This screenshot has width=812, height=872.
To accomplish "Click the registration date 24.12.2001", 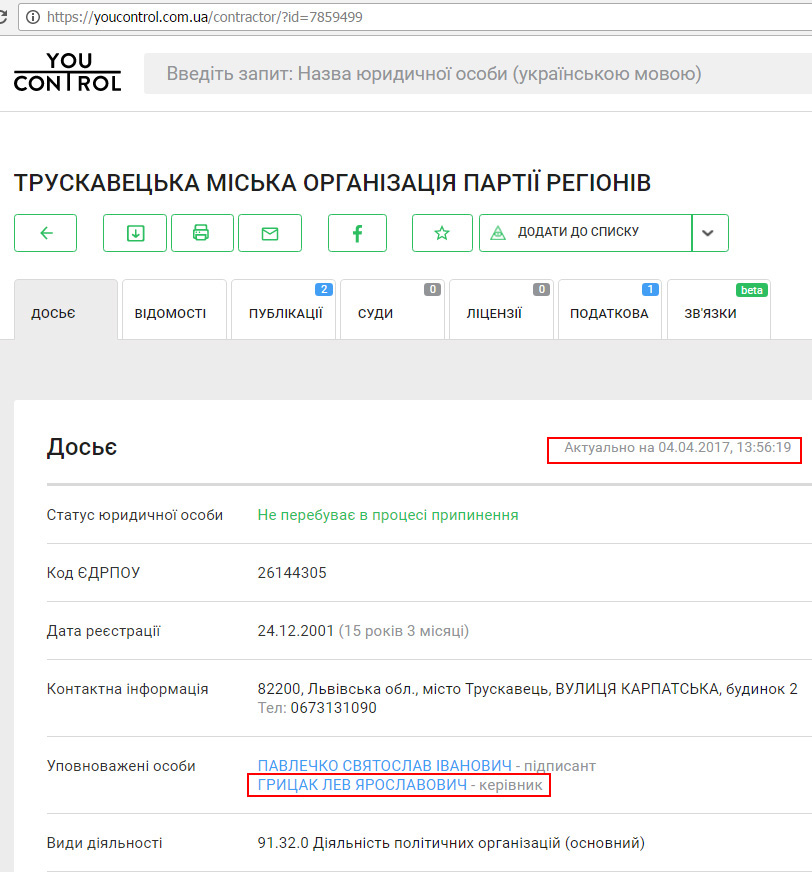I will 295,631.
